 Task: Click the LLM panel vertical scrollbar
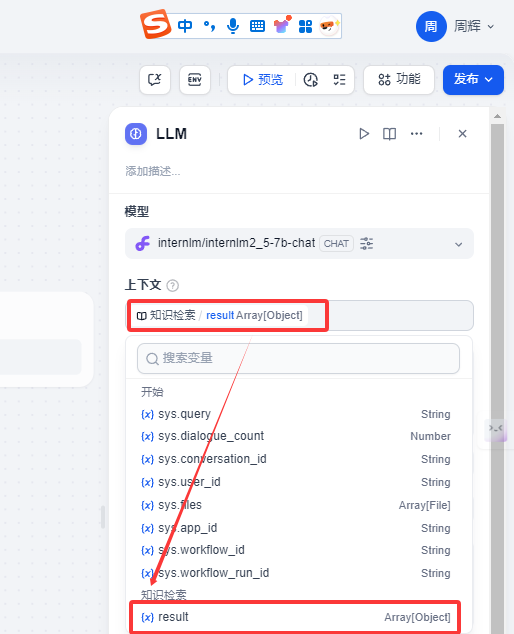click(497, 378)
